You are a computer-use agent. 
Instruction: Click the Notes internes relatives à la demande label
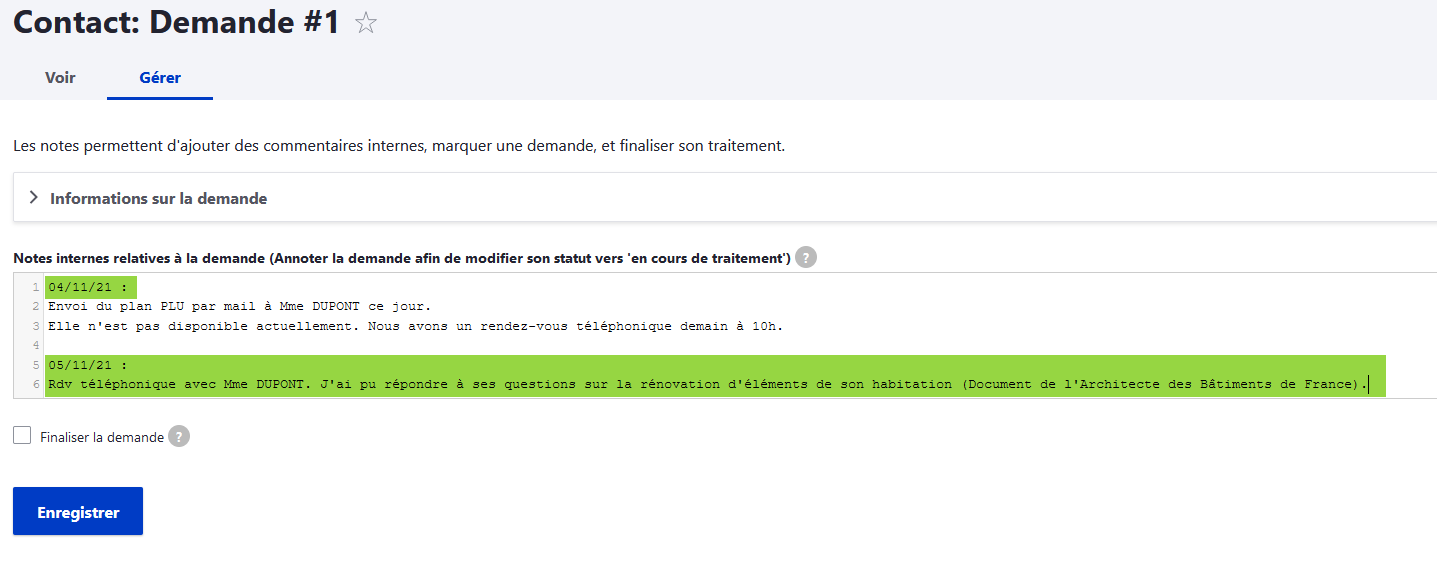[400, 258]
